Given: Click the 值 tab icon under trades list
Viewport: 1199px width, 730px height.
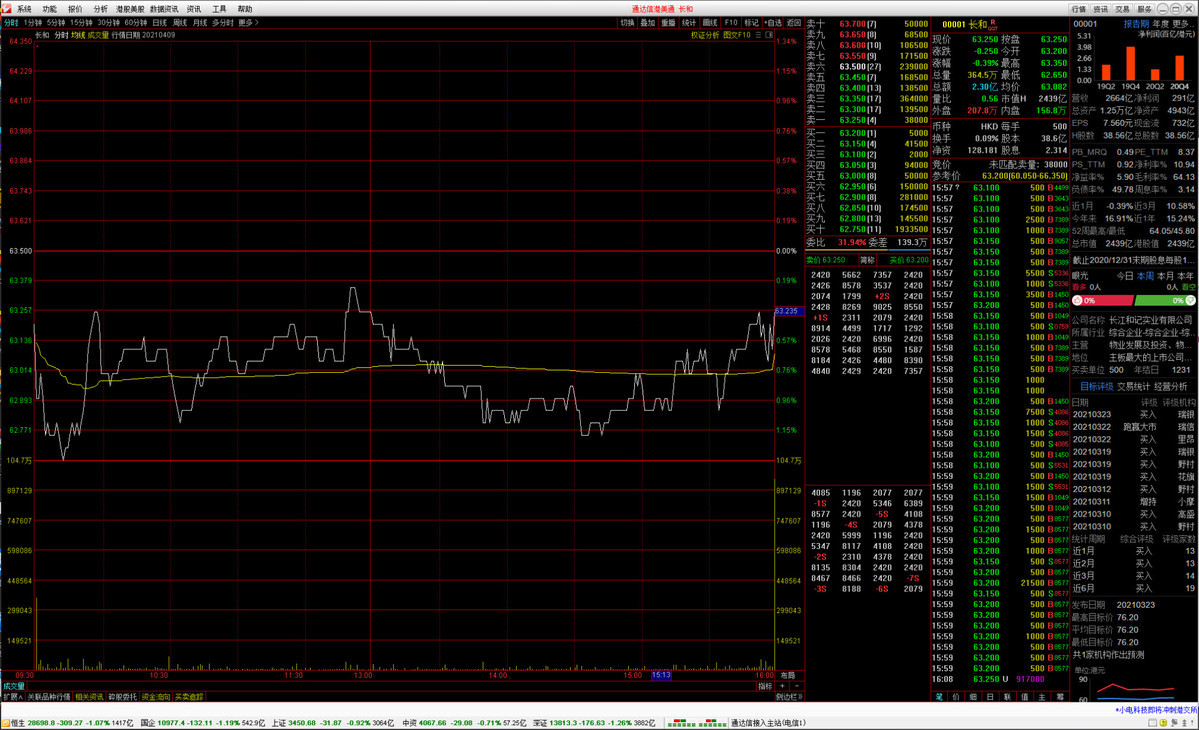Looking at the screenshot, I should 1025,697.
